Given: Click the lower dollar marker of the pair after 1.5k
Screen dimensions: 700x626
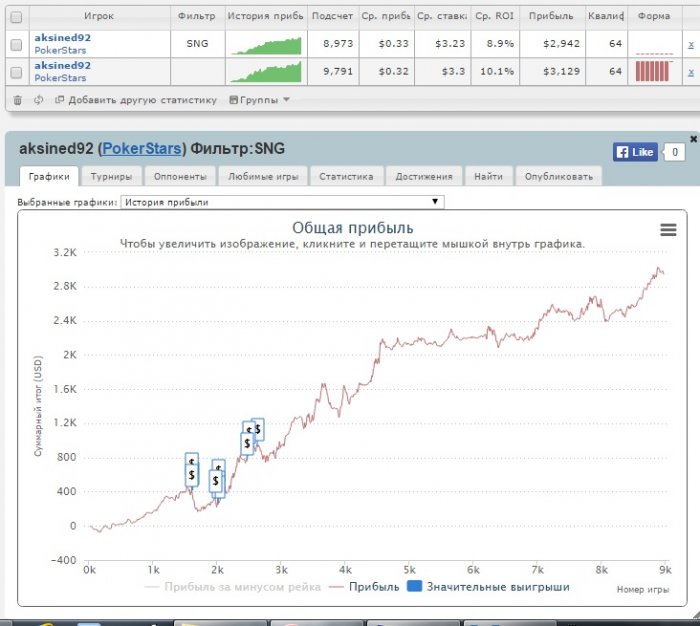Looking at the screenshot, I should click(192, 475).
